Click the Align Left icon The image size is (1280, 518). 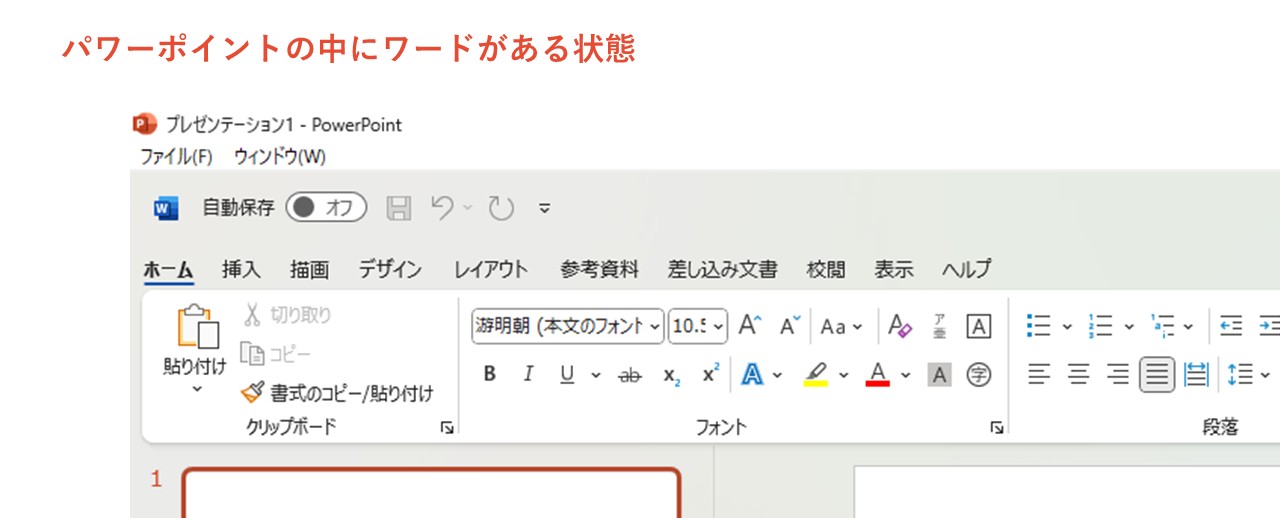click(1040, 375)
